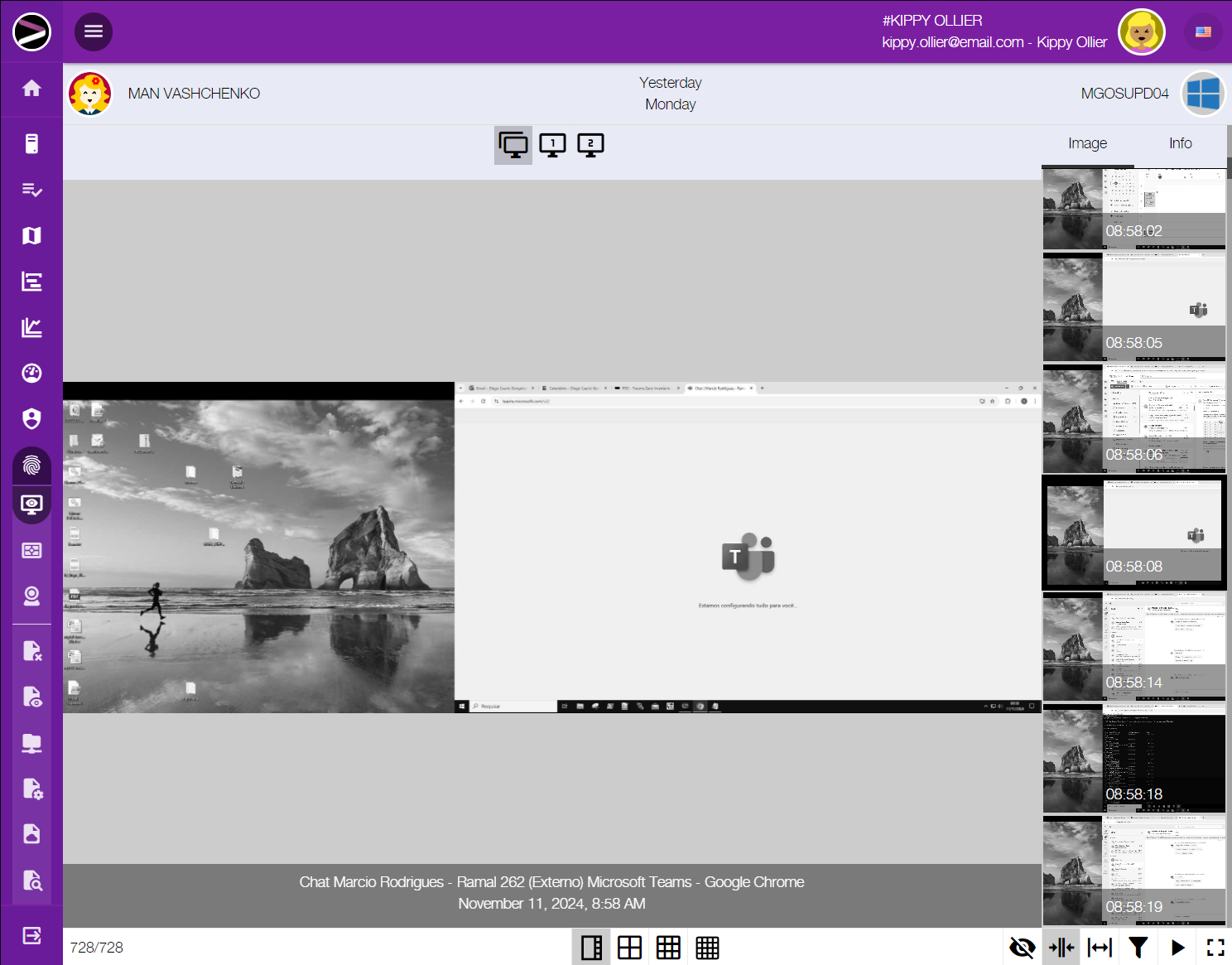Screen dimensions: 1232x965
Task: Switch to the Info tab
Action: click(1180, 143)
